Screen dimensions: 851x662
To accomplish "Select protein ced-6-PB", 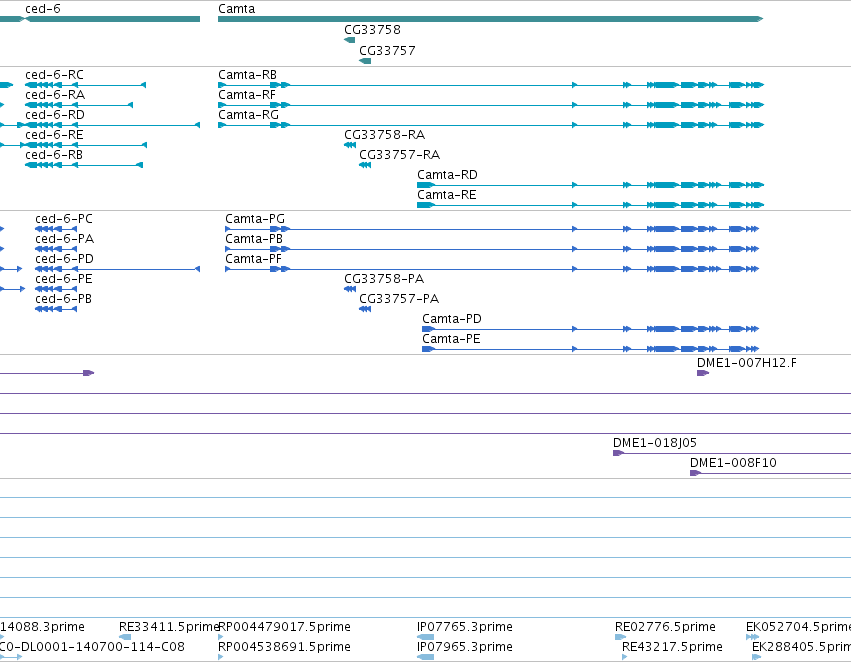I will coord(63,299).
